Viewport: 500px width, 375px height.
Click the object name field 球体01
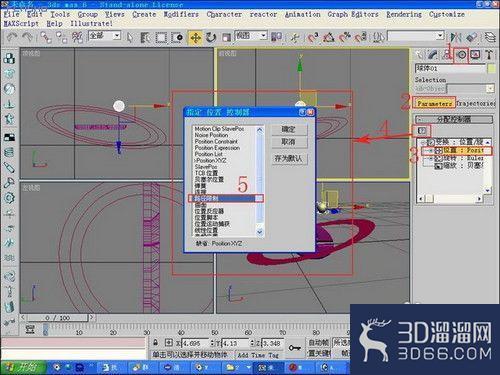450,68
